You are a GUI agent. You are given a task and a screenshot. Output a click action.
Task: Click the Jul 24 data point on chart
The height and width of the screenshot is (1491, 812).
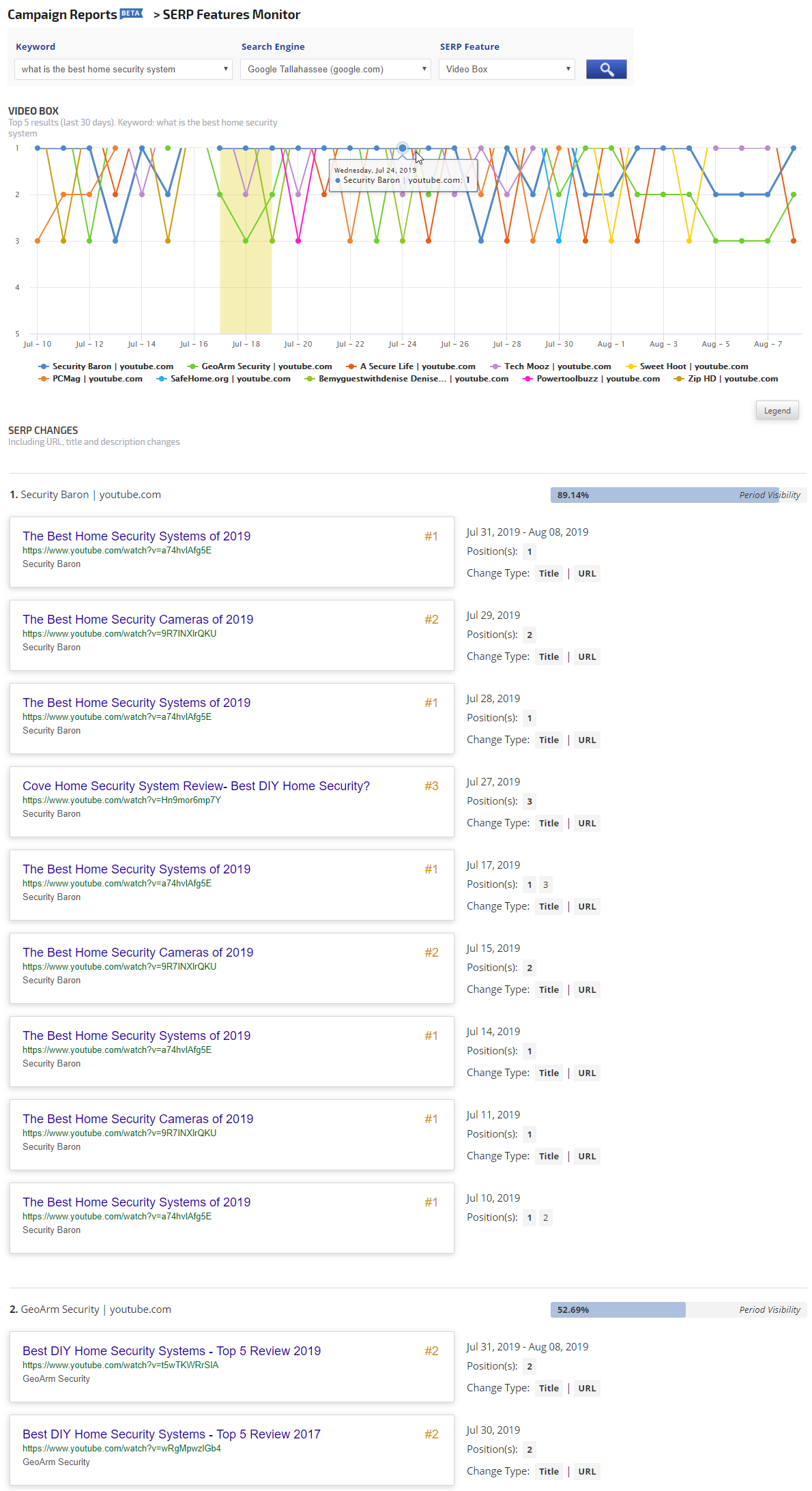403,148
